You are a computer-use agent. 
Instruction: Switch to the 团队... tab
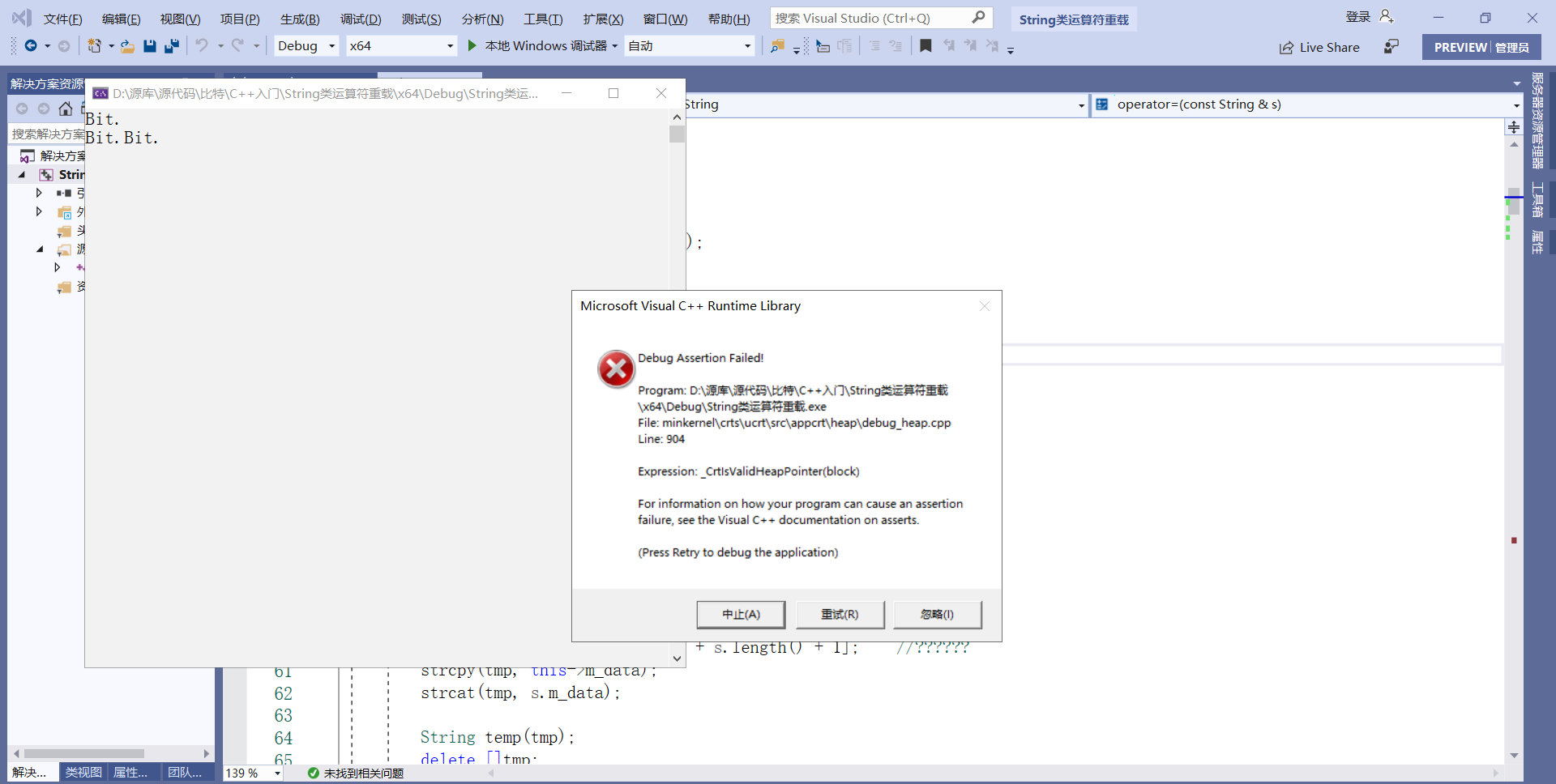click(185, 773)
